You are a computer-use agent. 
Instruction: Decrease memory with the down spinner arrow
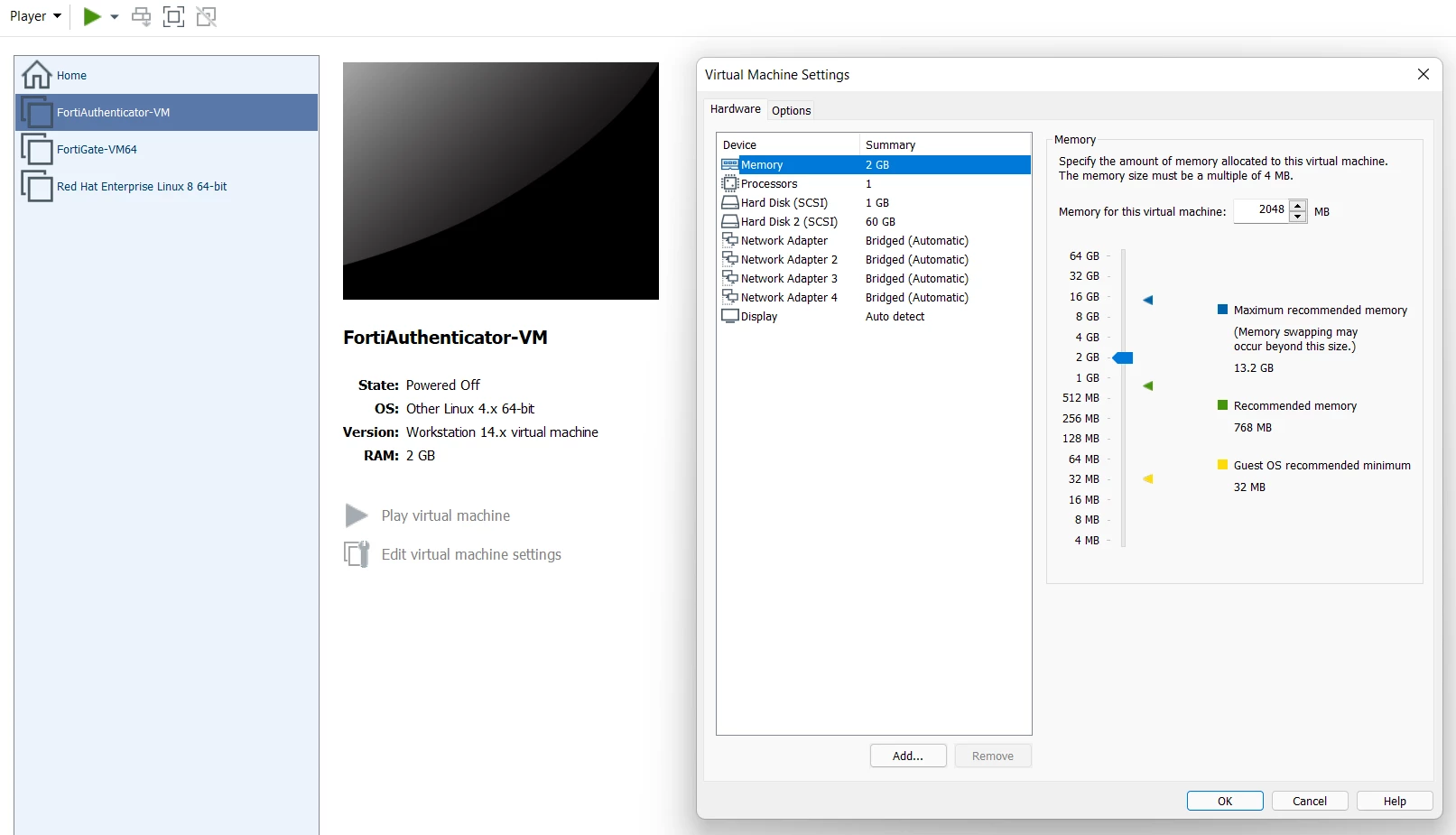coord(1298,217)
